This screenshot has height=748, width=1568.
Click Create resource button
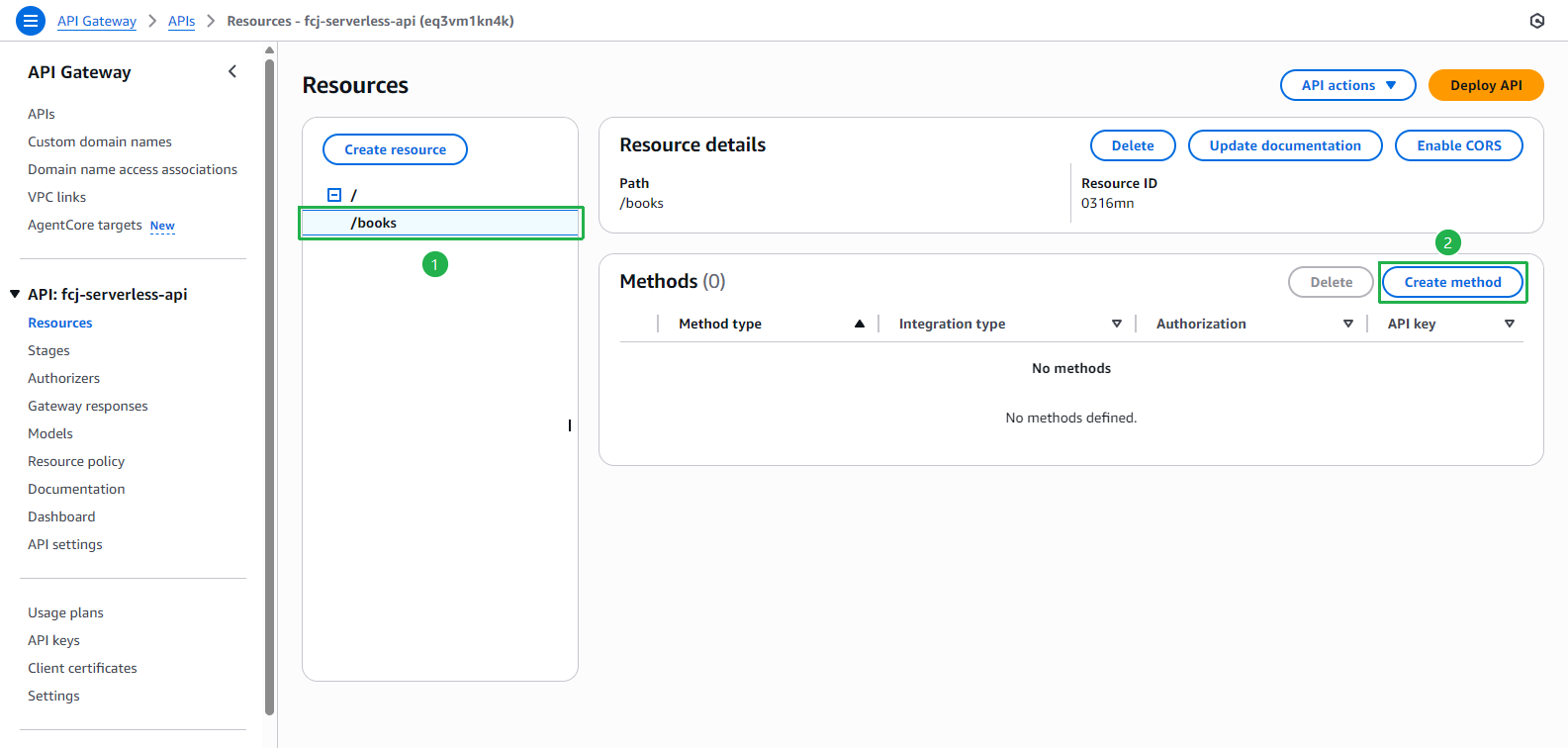coord(395,149)
